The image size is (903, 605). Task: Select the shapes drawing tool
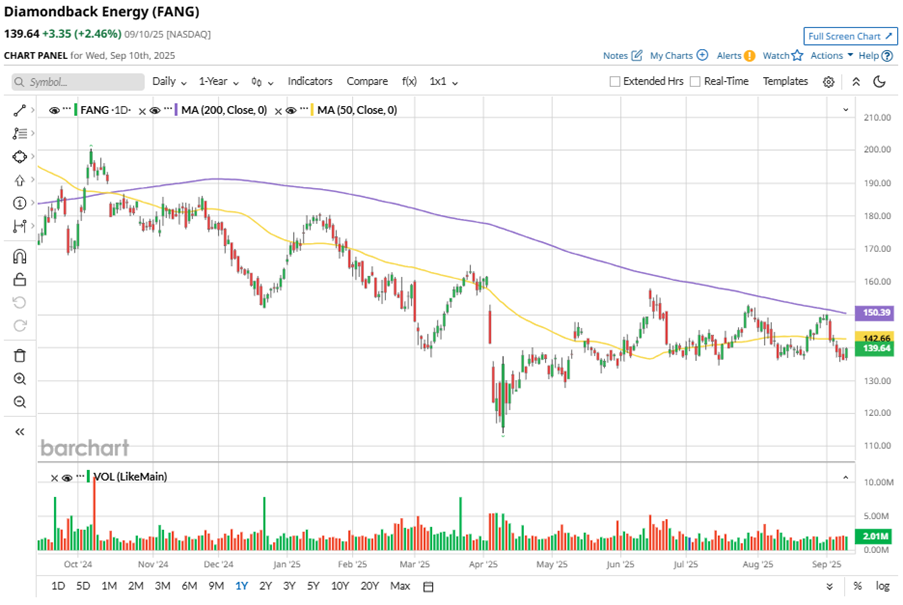tap(20, 157)
